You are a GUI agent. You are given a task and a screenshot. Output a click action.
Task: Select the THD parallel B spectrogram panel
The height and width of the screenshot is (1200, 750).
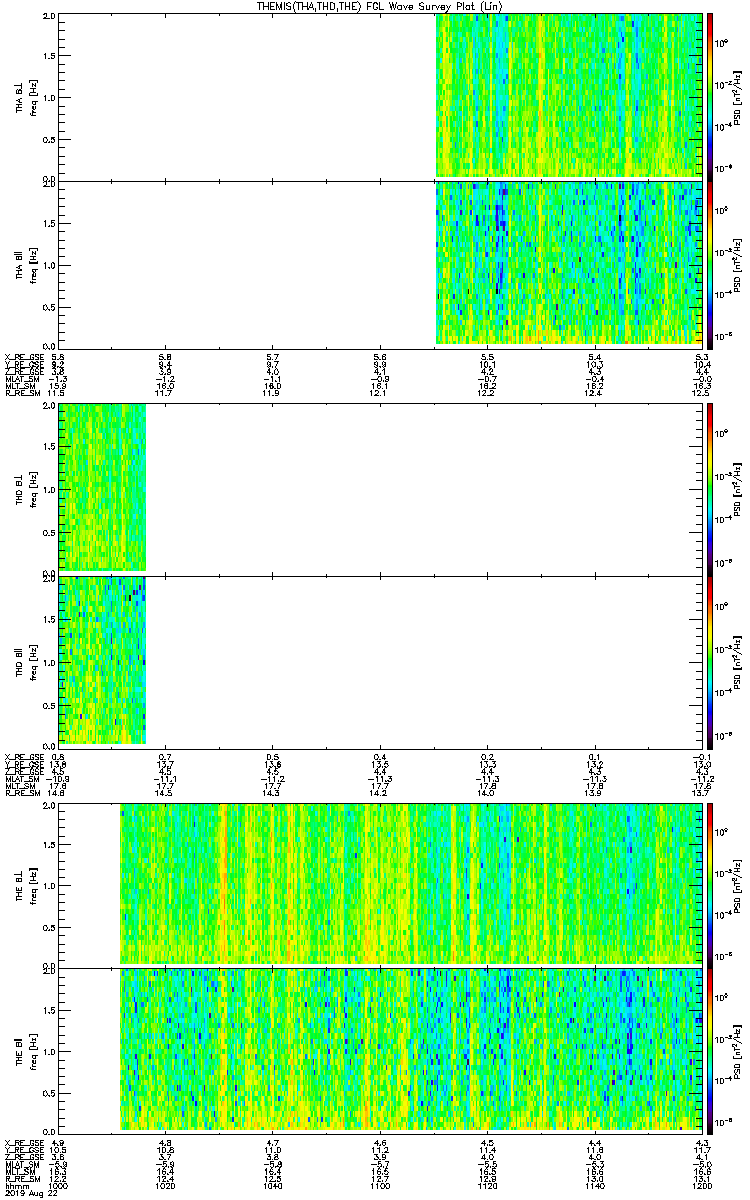tap(380, 660)
